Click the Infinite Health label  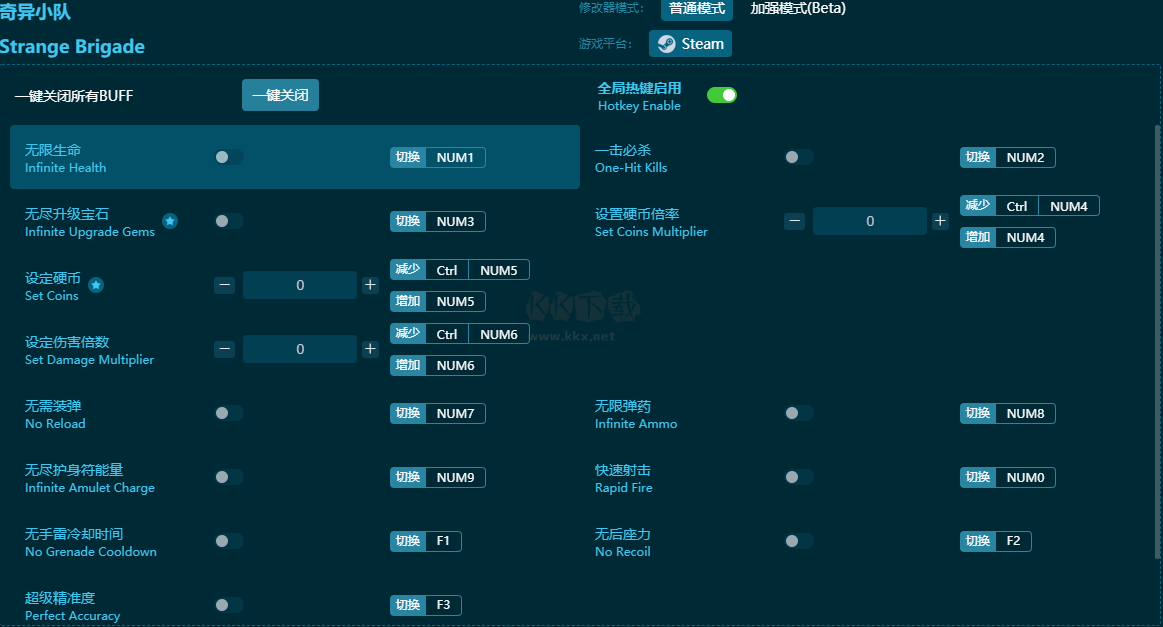click(65, 168)
